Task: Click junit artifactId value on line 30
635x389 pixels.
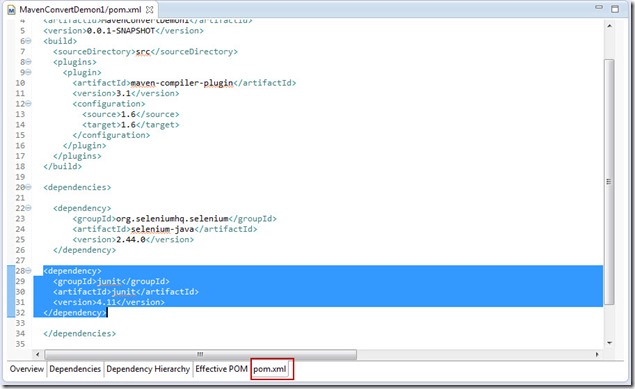Action: pos(124,292)
